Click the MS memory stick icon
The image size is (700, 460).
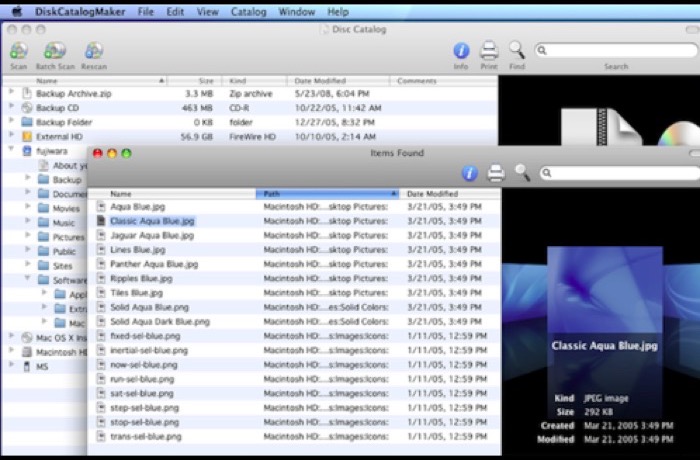(x=27, y=366)
